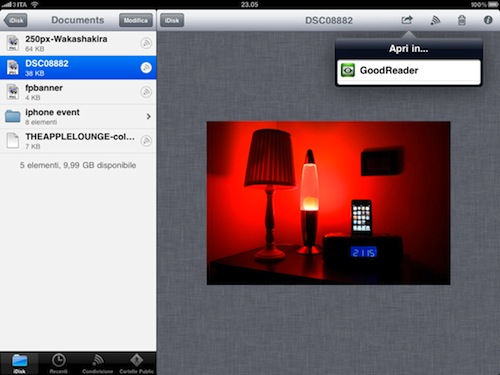Tap the sharing broadcast icon in top toolbar
This screenshot has width=500, height=375.
pyautogui.click(x=435, y=20)
